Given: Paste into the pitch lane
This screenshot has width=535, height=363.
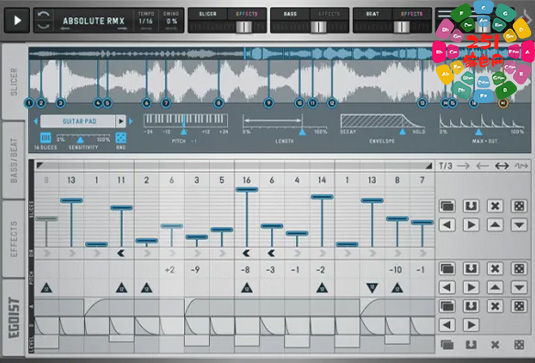Looking at the screenshot, I should click(471, 269).
